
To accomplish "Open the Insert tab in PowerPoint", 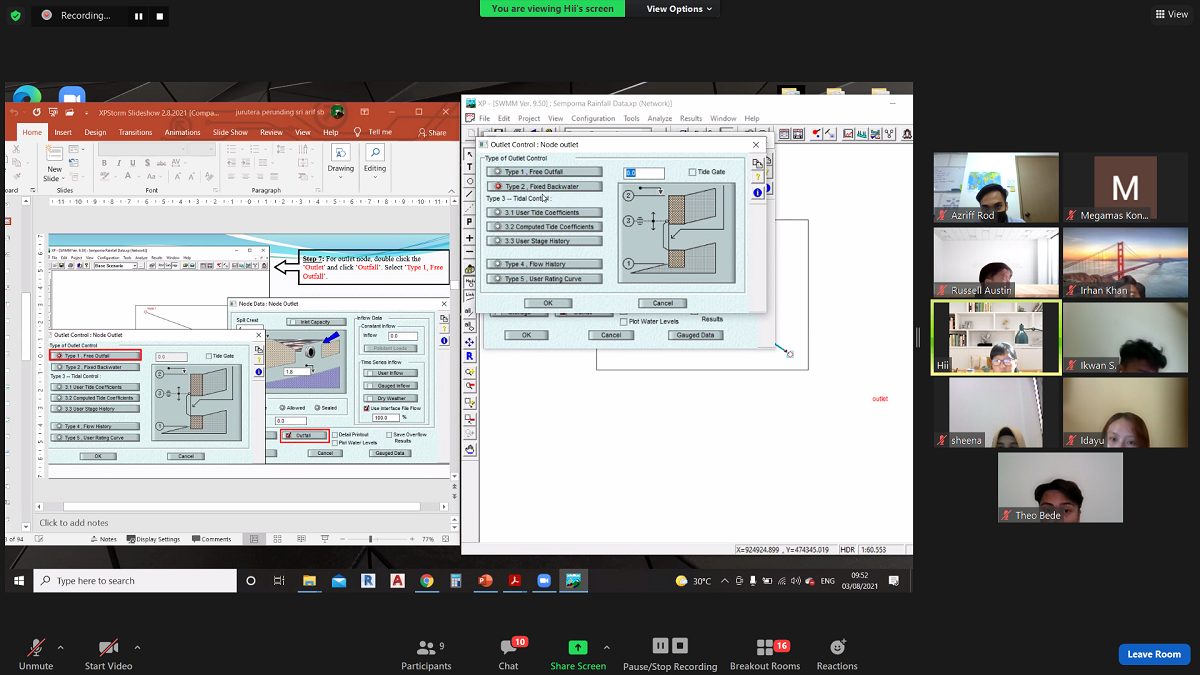I will [x=63, y=132].
